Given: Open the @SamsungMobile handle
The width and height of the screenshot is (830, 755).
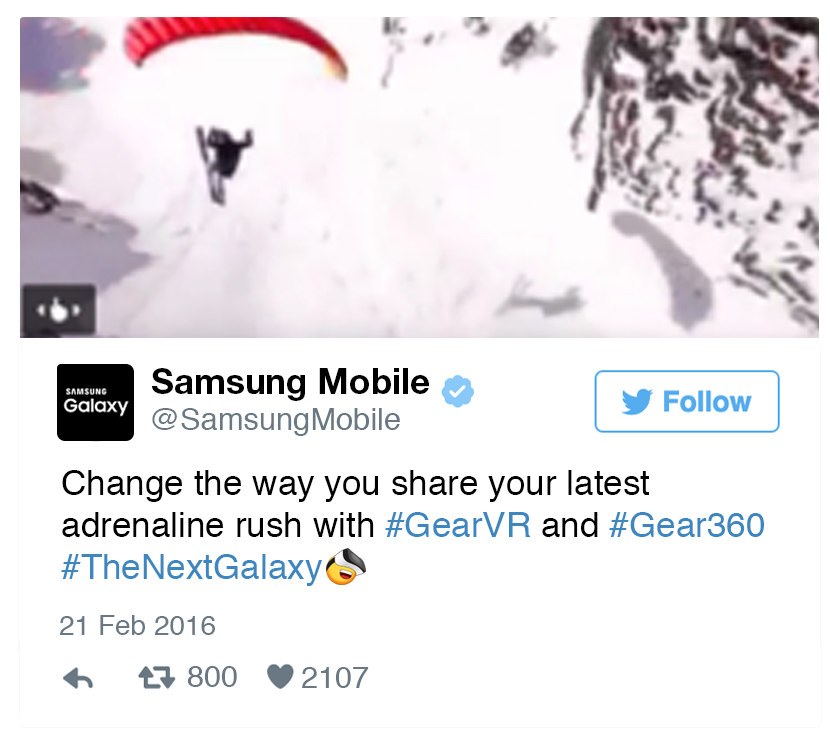Looking at the screenshot, I should tap(276, 420).
